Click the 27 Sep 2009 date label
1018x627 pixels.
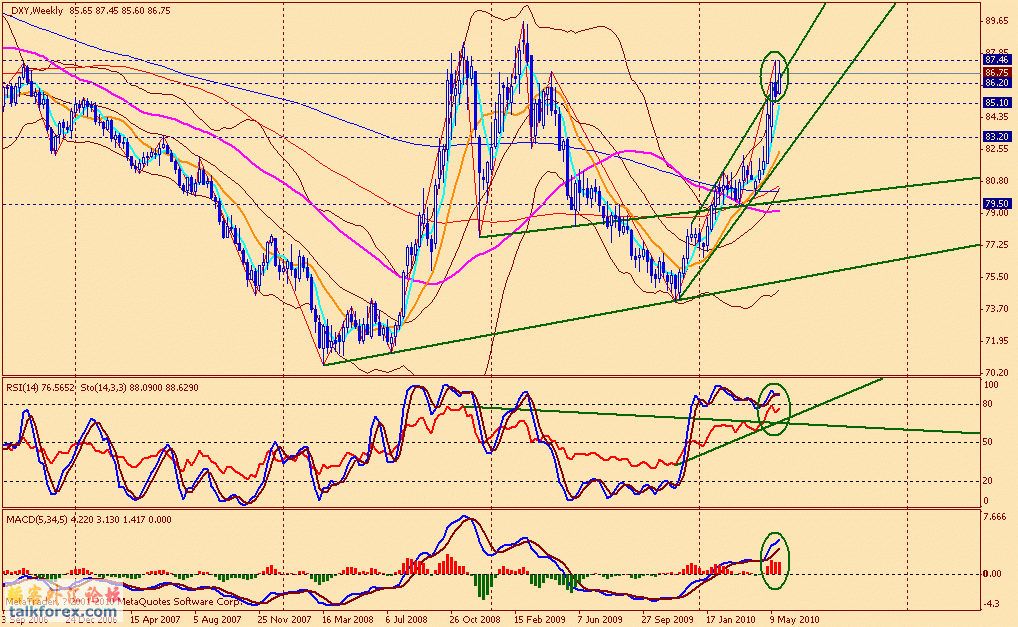[x=667, y=619]
